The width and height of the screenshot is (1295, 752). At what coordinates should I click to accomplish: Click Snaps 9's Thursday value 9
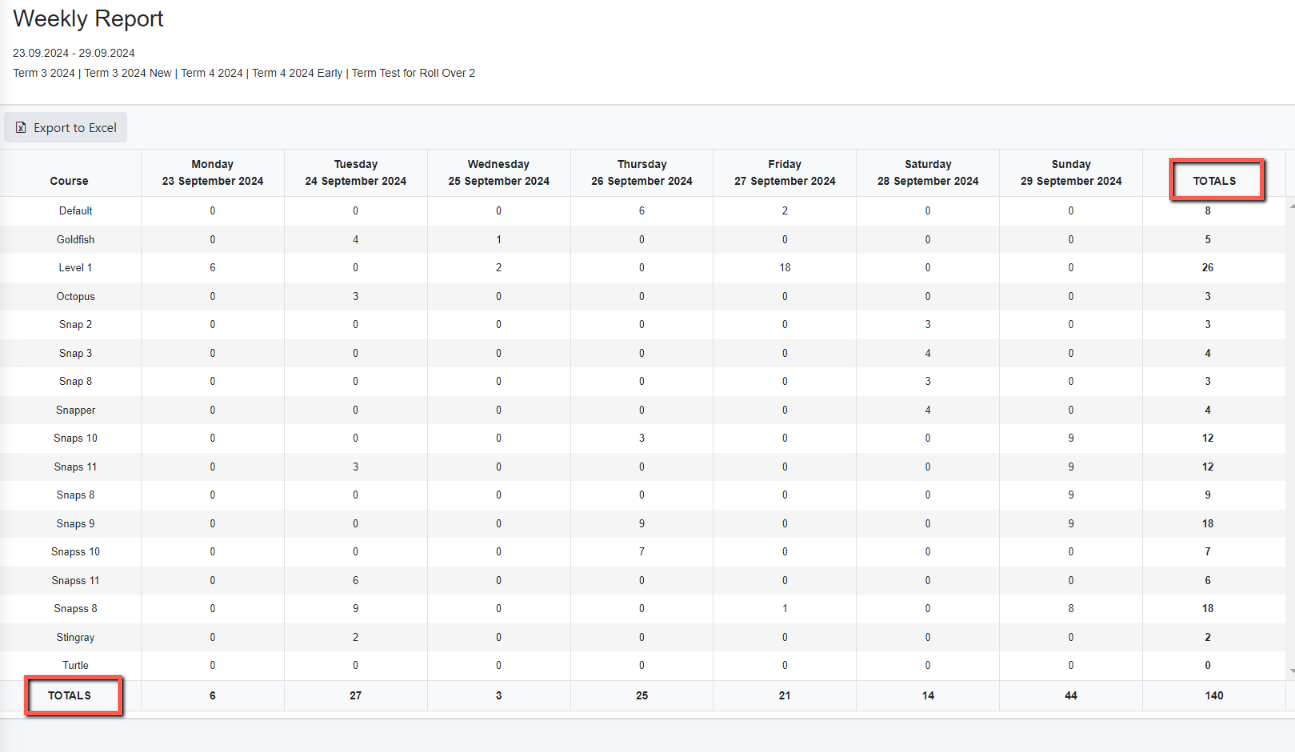pyautogui.click(x=642, y=523)
